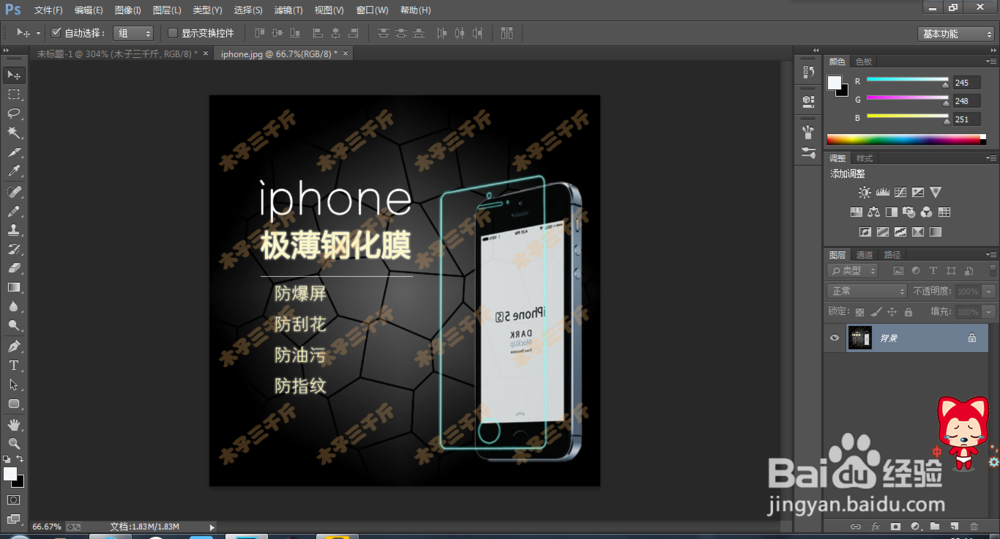1000x539 pixels.
Task: Select the Eyedropper tool
Action: 13,171
